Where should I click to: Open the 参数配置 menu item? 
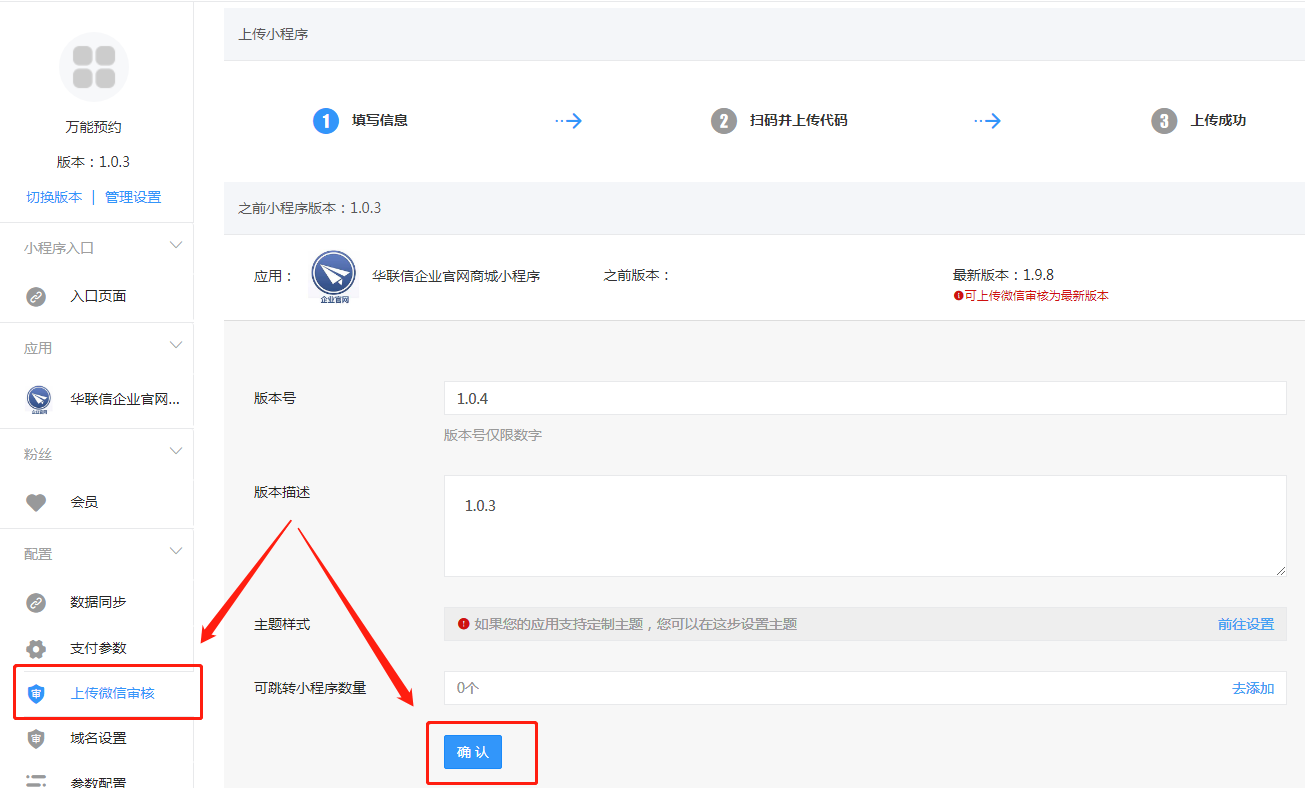(x=96, y=781)
